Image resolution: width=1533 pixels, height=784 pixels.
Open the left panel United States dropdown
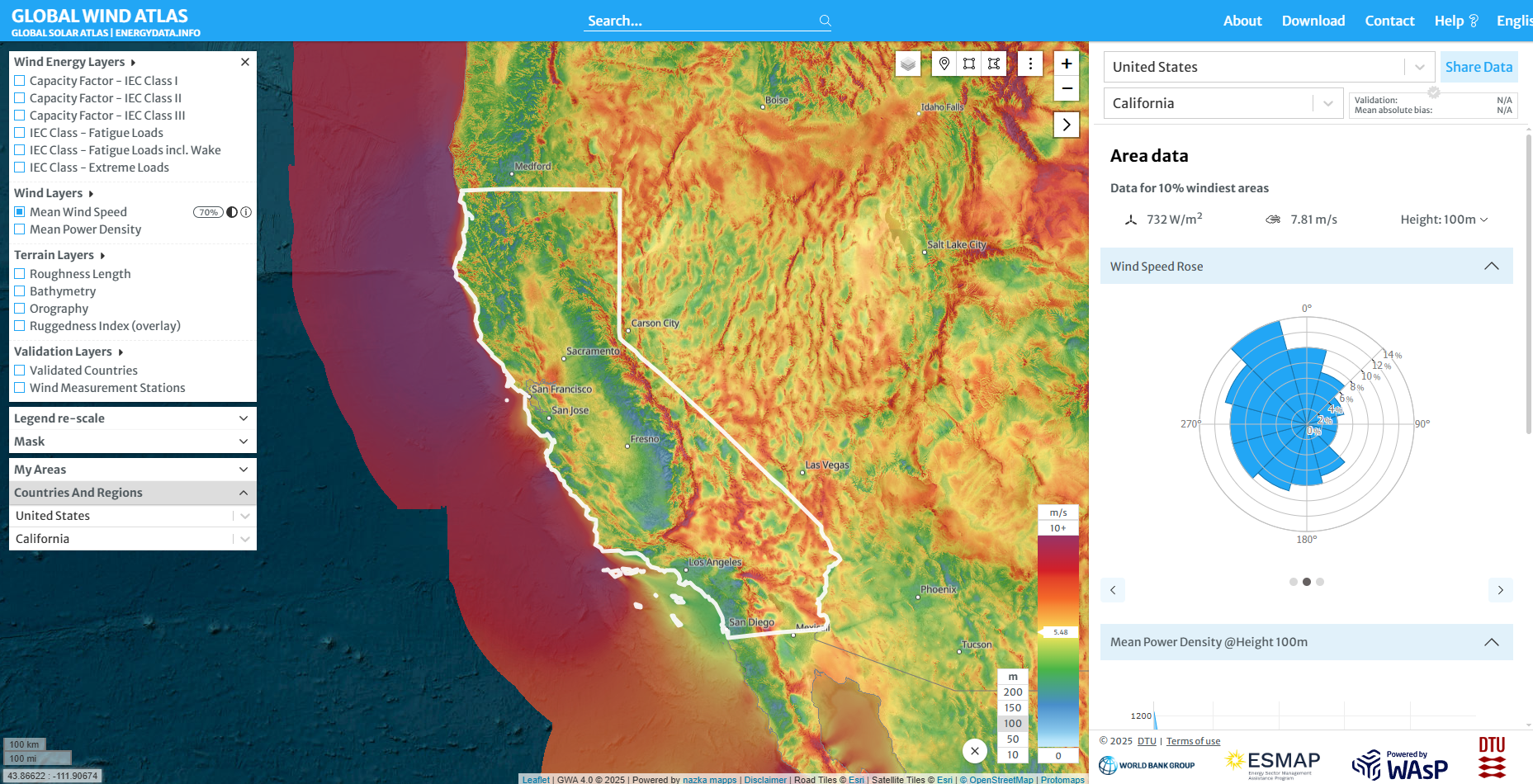click(133, 516)
